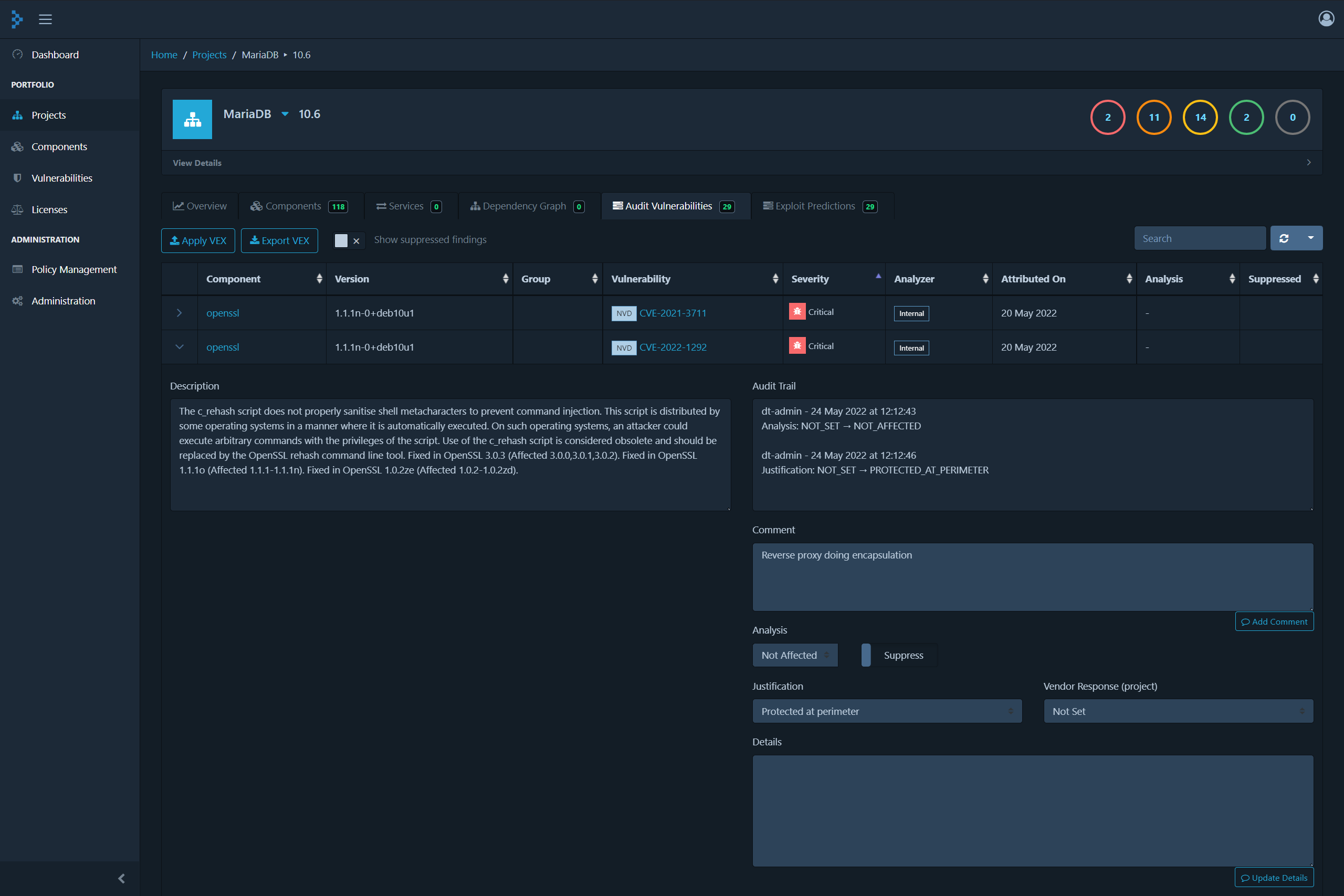1344x896 pixels.
Task: Select the Projects icon in the sidebar
Action: (17, 115)
